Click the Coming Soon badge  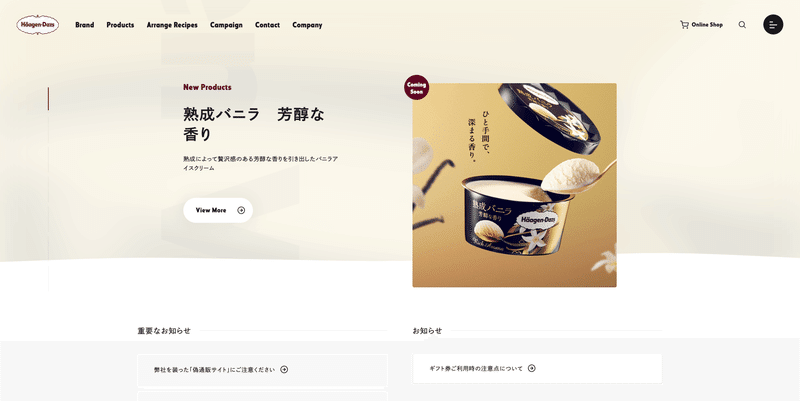pos(416,88)
